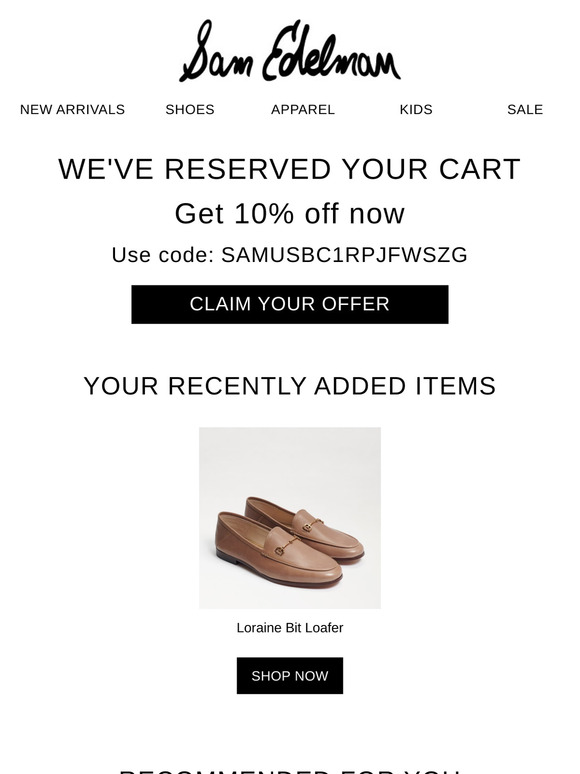
Task: Select the KIDS navigation item
Action: (x=416, y=110)
